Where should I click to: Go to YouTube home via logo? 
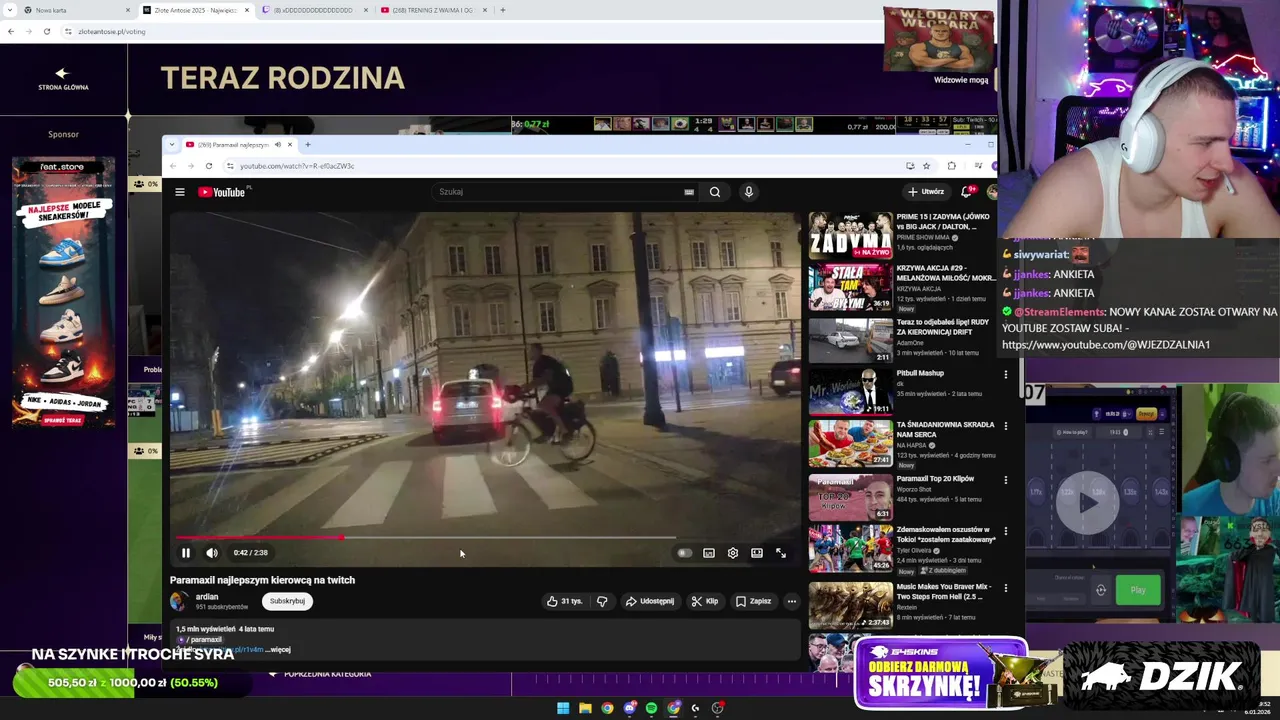click(x=224, y=192)
